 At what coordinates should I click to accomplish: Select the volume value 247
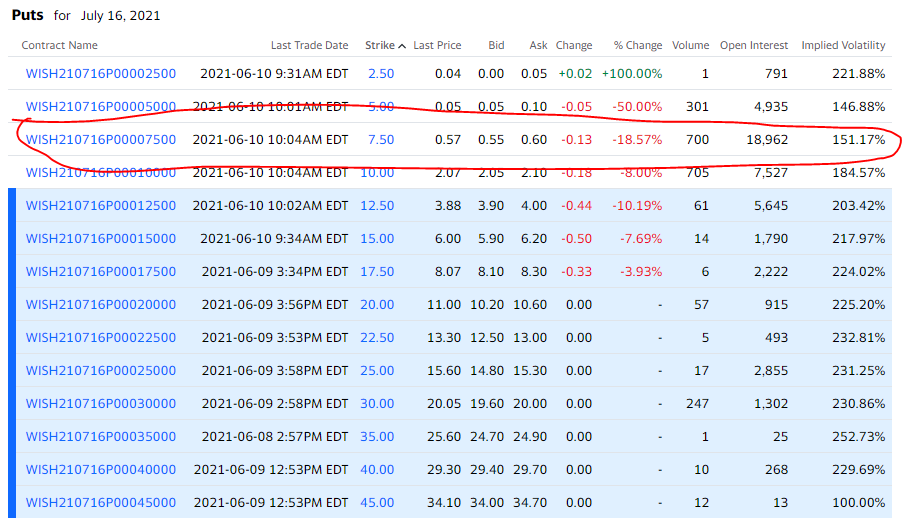click(697, 403)
